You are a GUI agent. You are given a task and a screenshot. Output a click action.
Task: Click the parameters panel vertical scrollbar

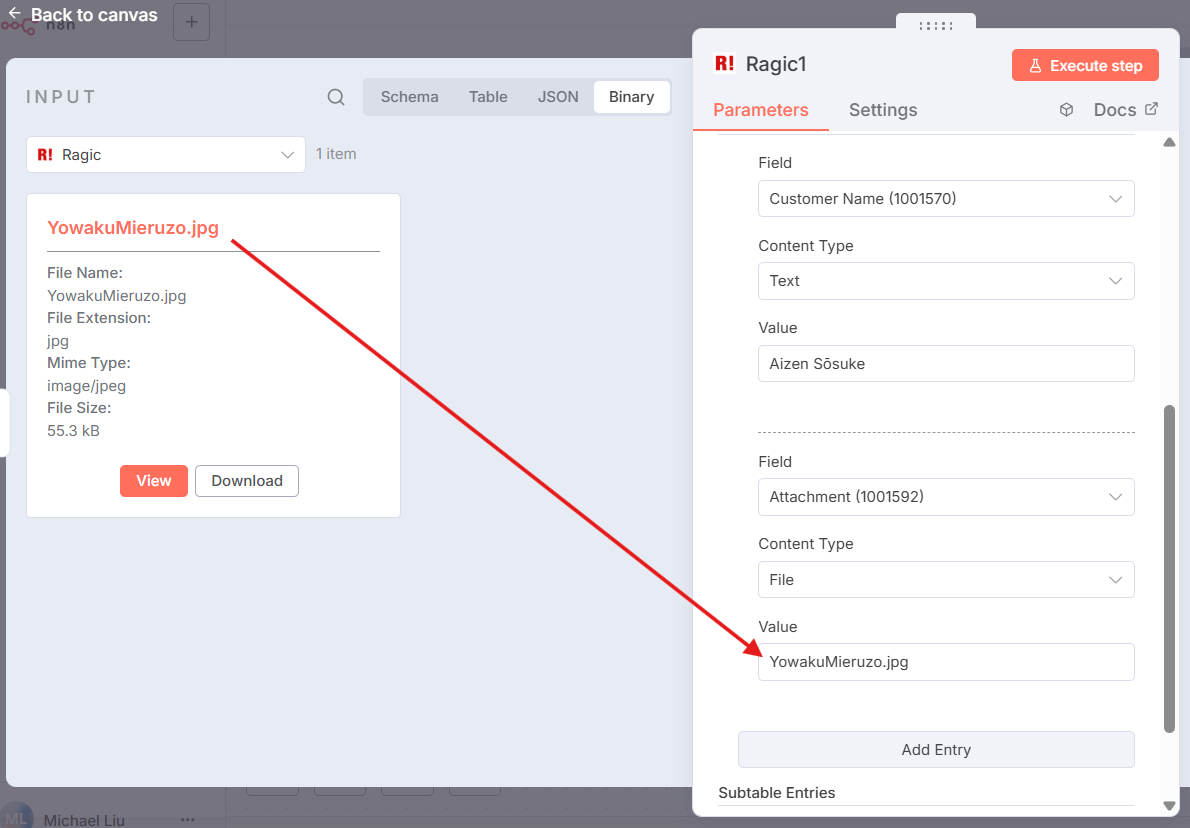point(1169,568)
